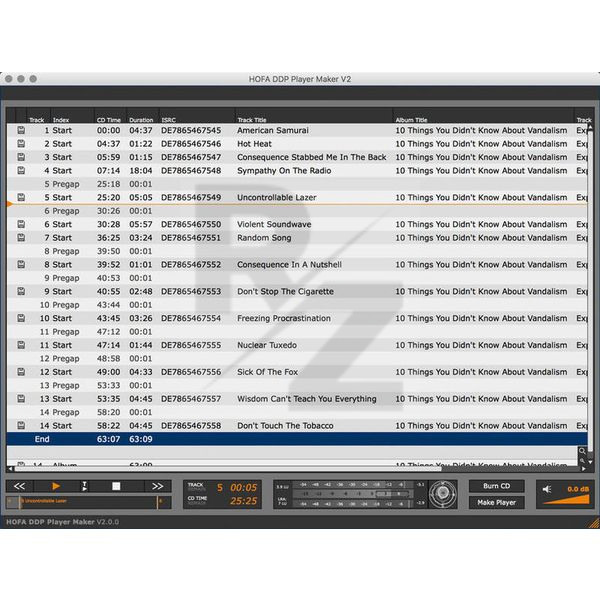The height and width of the screenshot is (600, 600).
Task: Click the save icon for track 3 Start
Action: tap(21, 157)
